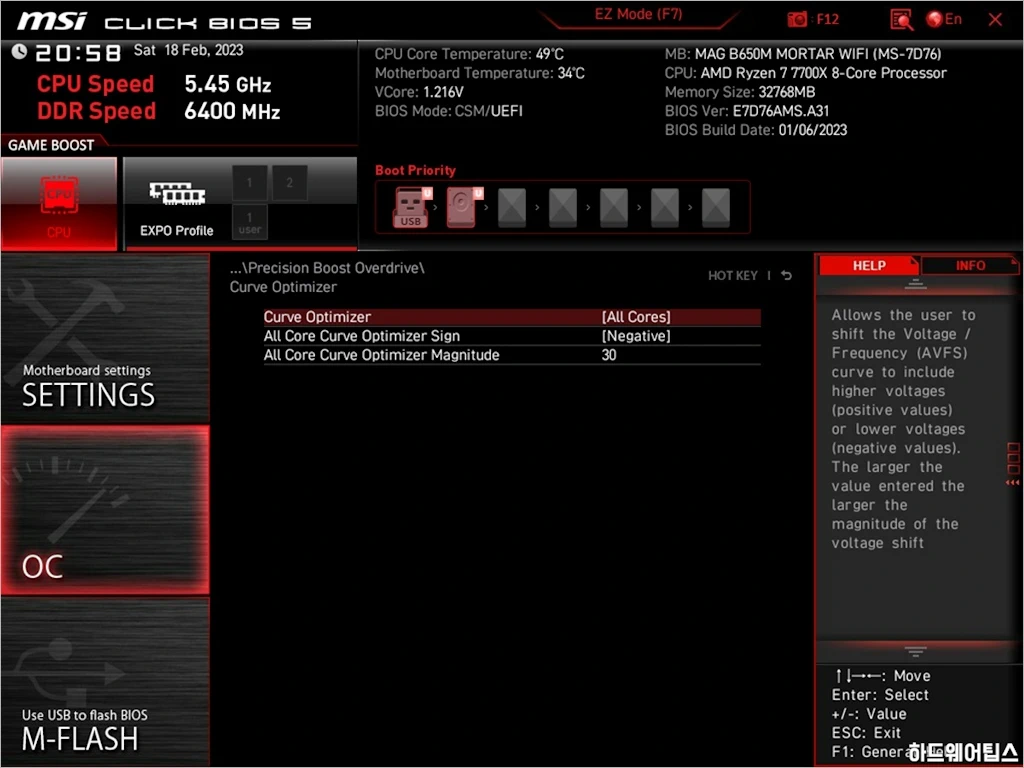The image size is (1024, 768).
Task: Close the BIOS with the X icon
Action: click(x=995, y=20)
